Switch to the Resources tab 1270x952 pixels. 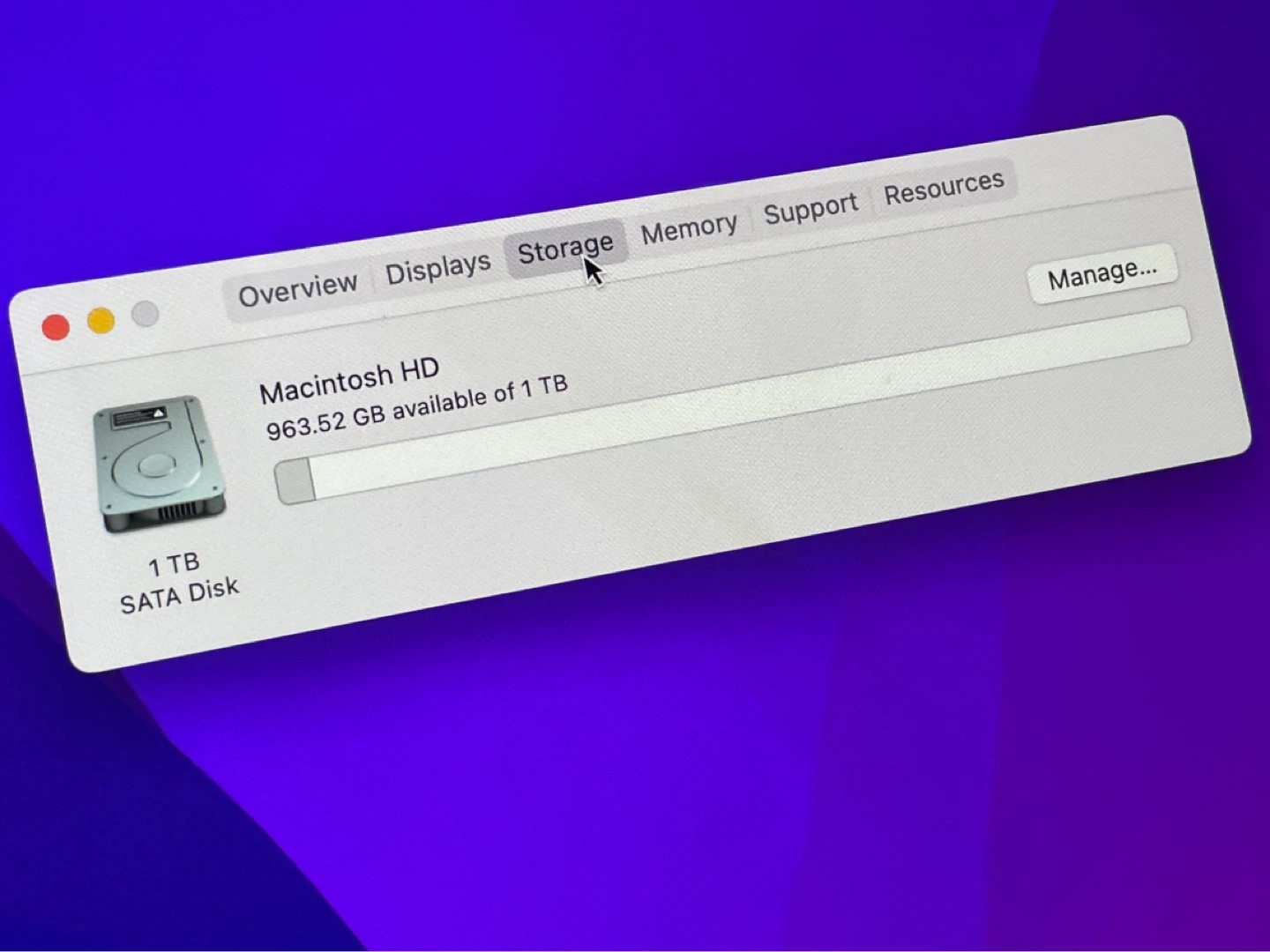944,186
